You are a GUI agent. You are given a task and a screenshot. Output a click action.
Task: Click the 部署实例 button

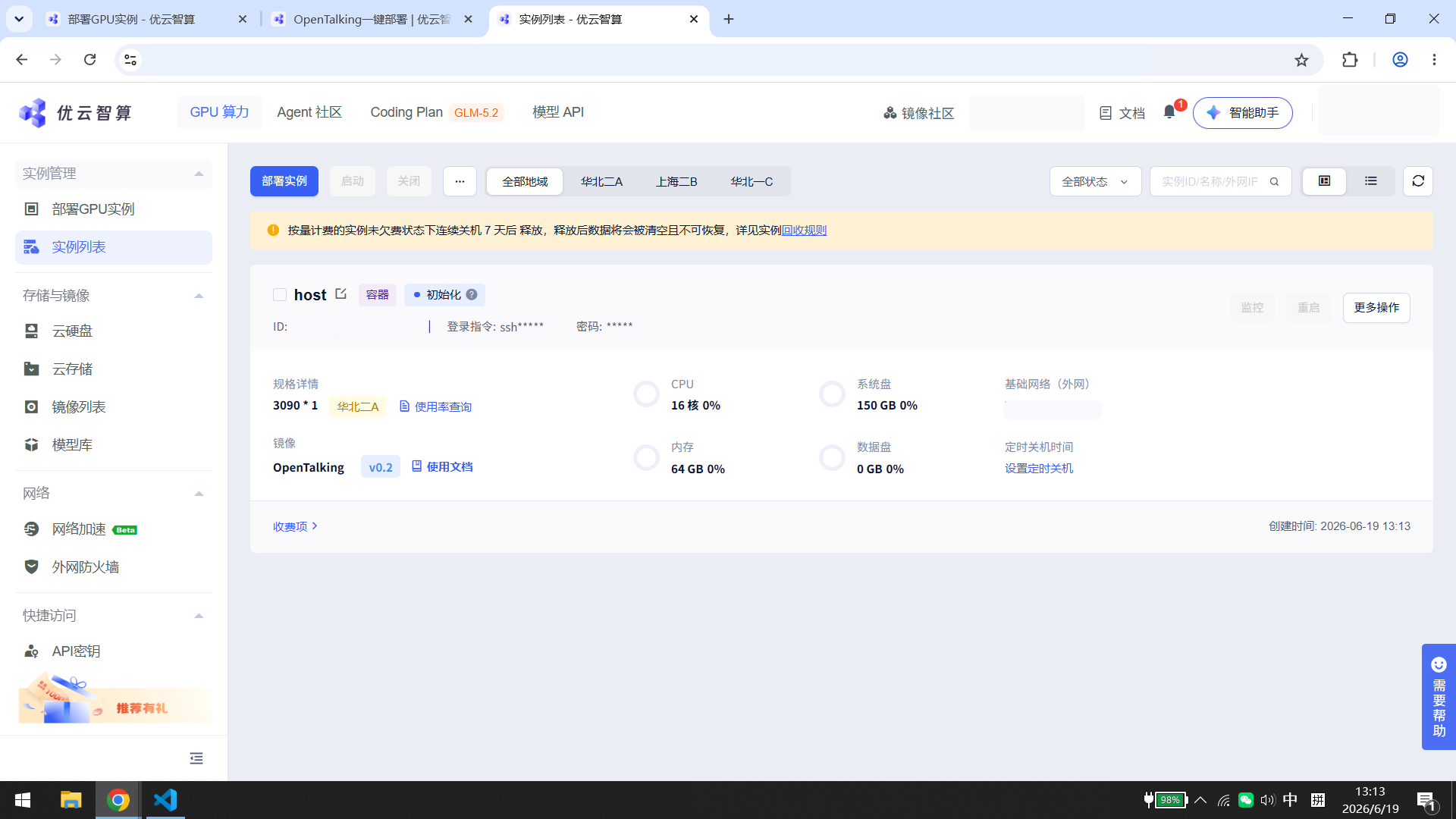click(x=284, y=181)
